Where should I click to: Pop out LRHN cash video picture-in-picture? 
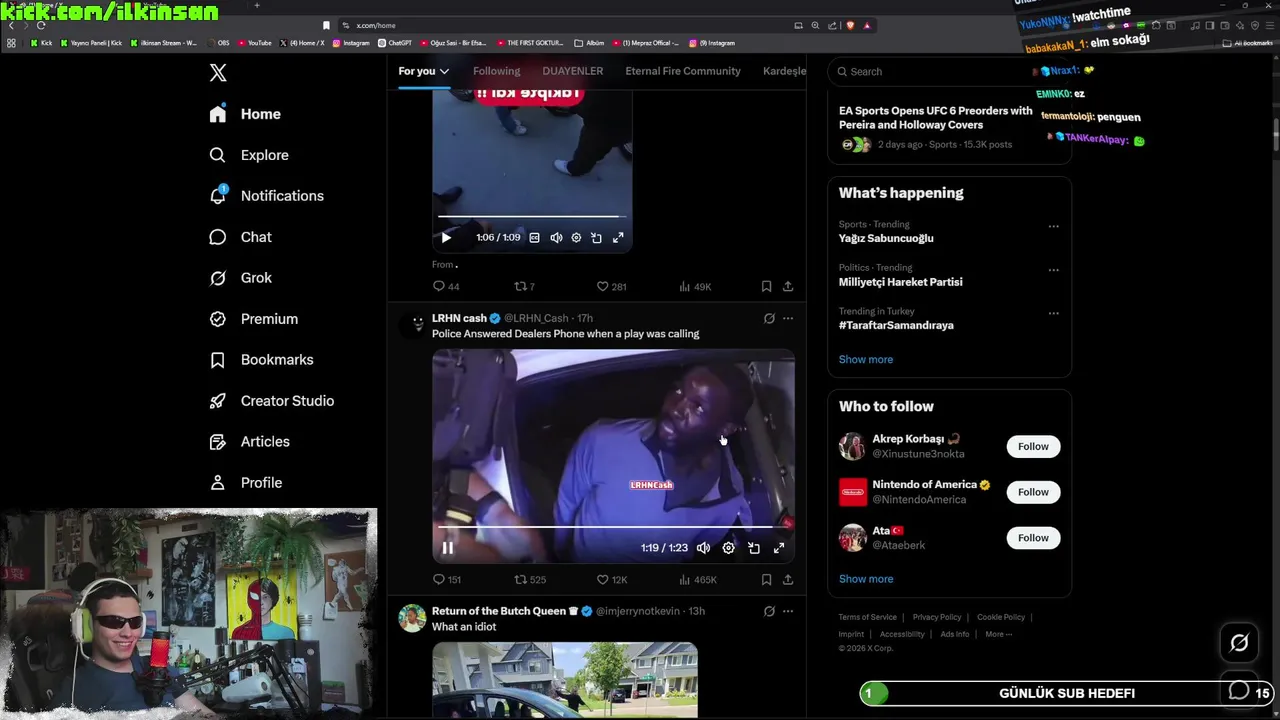click(754, 548)
